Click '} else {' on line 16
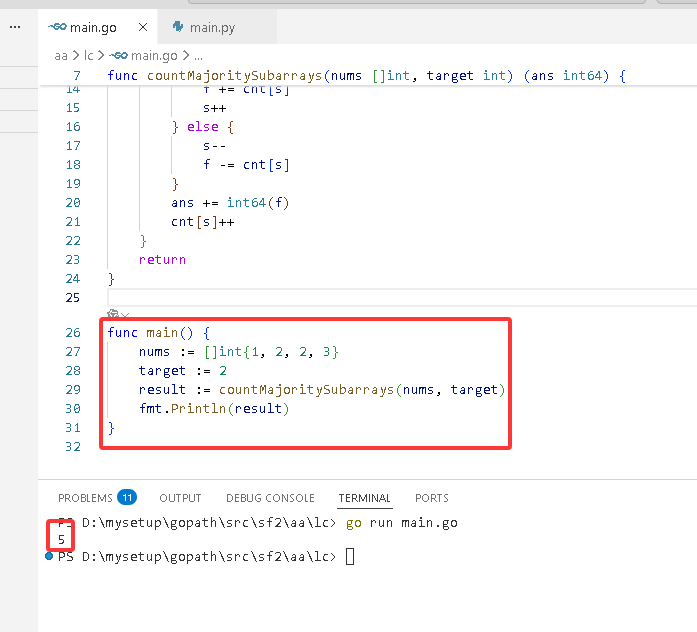Image resolution: width=697 pixels, height=632 pixels. tap(203, 127)
